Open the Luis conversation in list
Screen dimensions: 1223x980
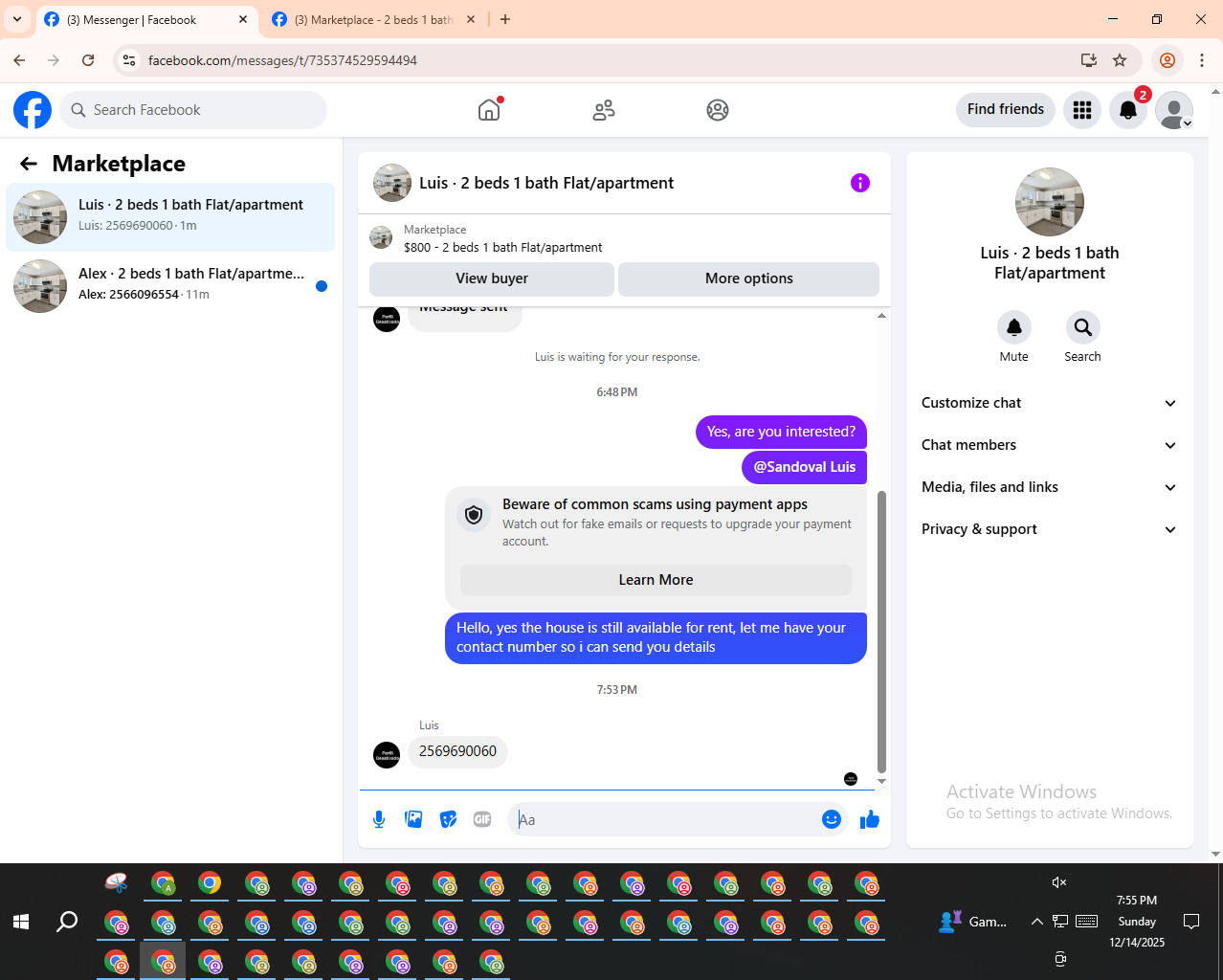(x=170, y=217)
